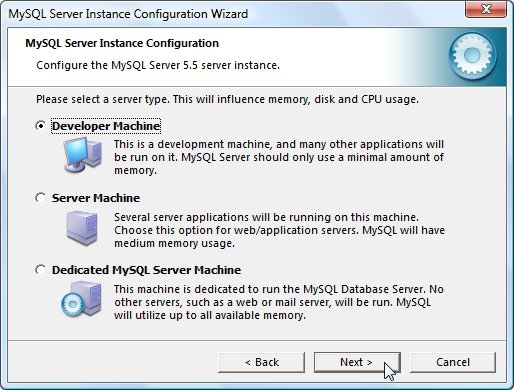Click the bold MySQL Server Instance Configuration heading
Viewport: 514px width, 390px height.
coord(122,43)
